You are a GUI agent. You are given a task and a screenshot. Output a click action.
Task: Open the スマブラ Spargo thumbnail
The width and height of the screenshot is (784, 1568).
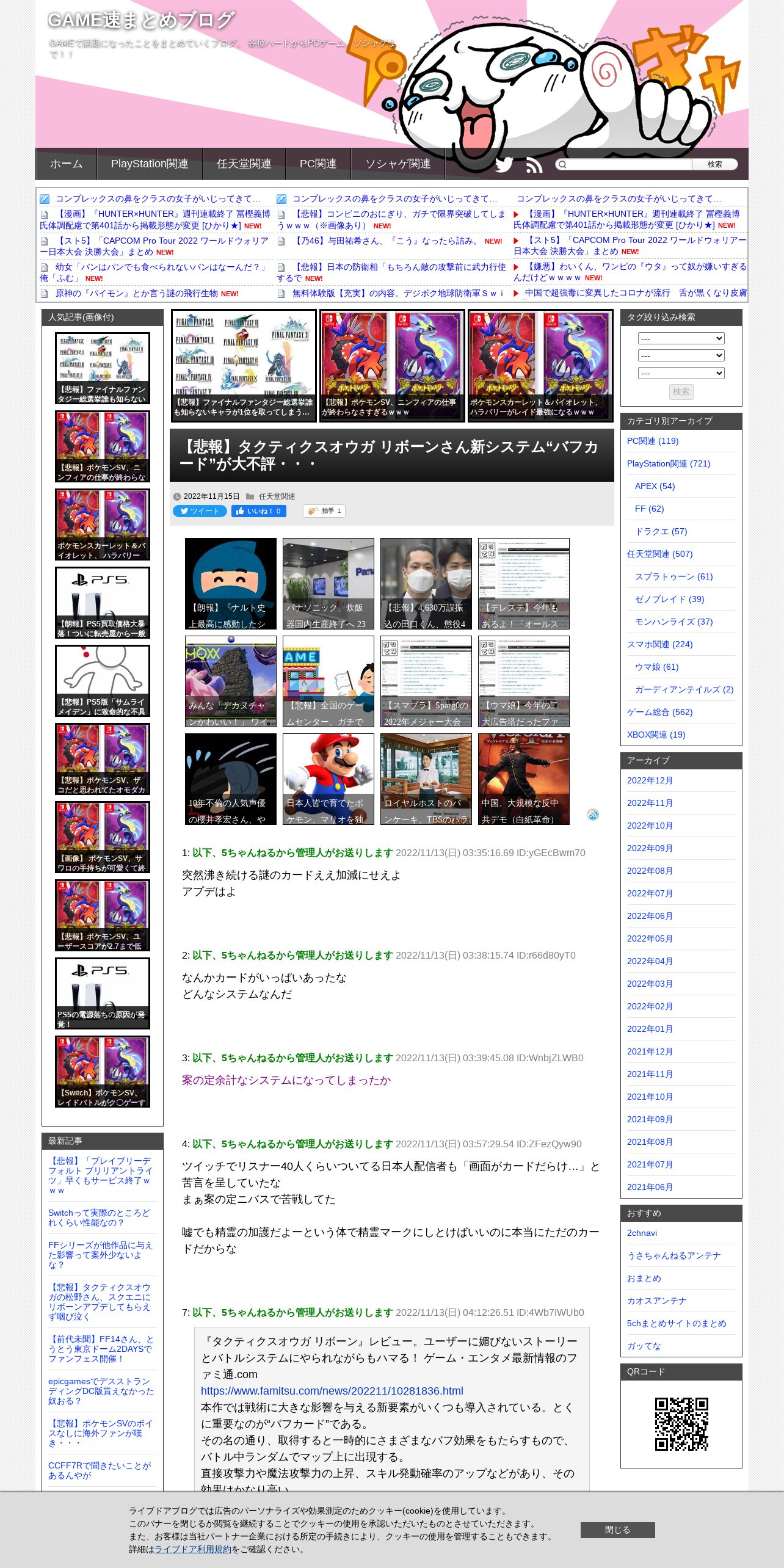426,681
